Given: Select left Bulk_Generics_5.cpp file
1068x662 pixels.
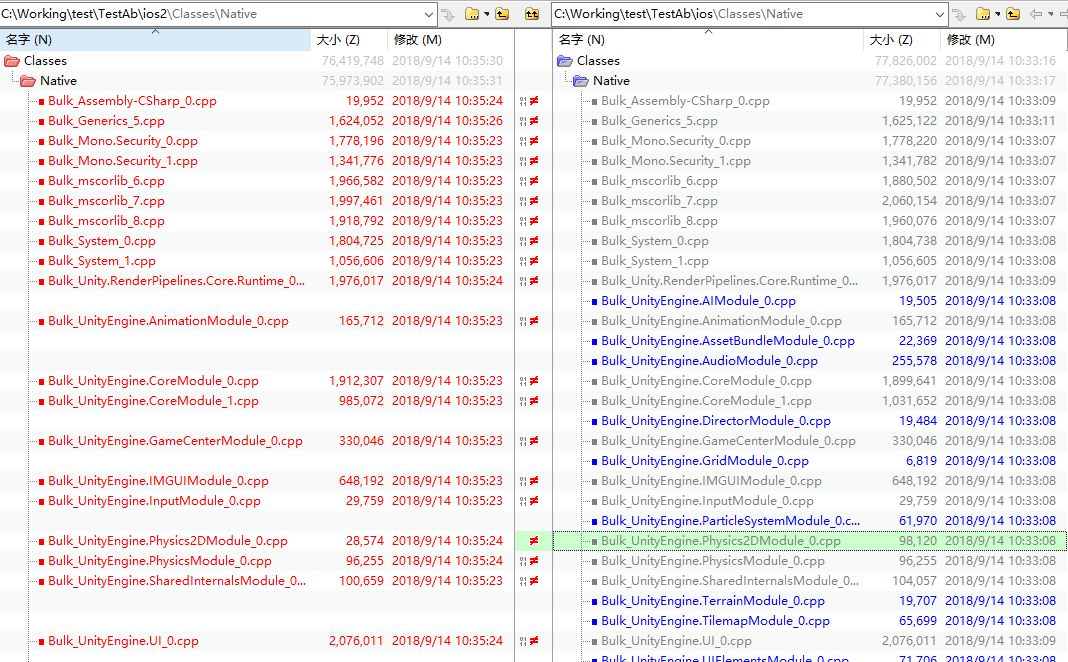Looking at the screenshot, I should click(106, 121).
